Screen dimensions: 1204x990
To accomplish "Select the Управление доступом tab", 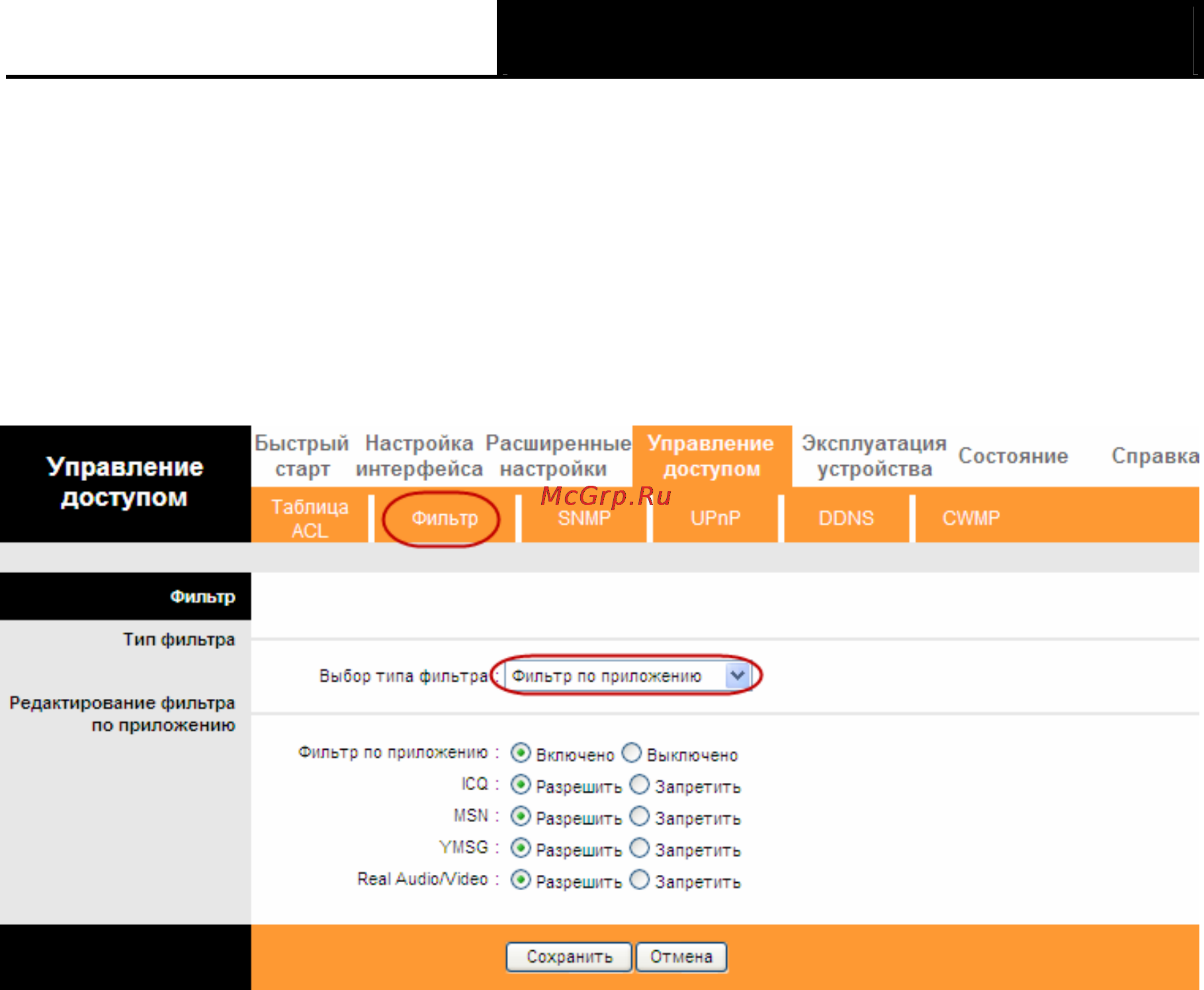I will (712, 456).
